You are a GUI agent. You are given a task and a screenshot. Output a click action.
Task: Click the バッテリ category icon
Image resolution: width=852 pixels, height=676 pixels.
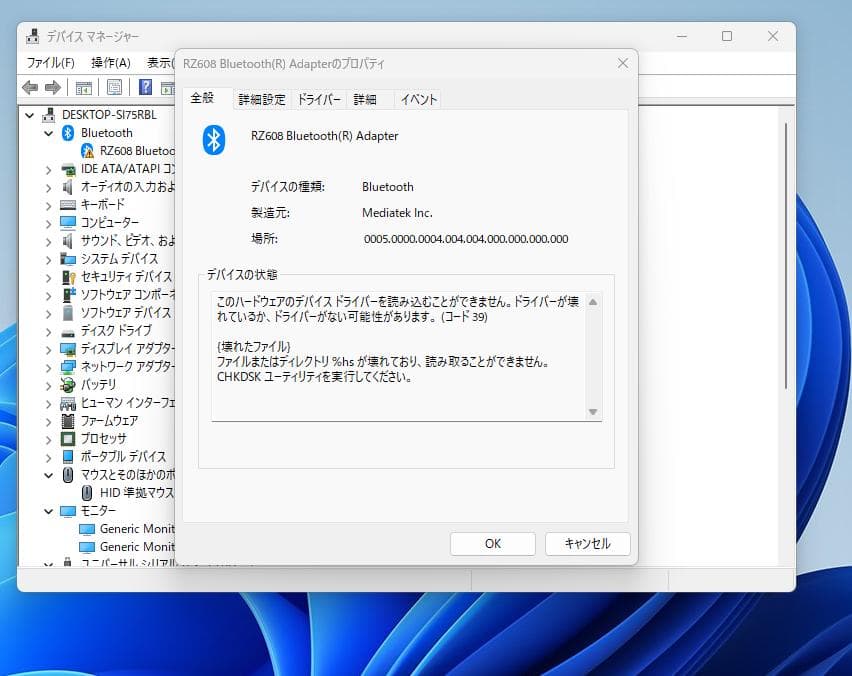point(67,384)
